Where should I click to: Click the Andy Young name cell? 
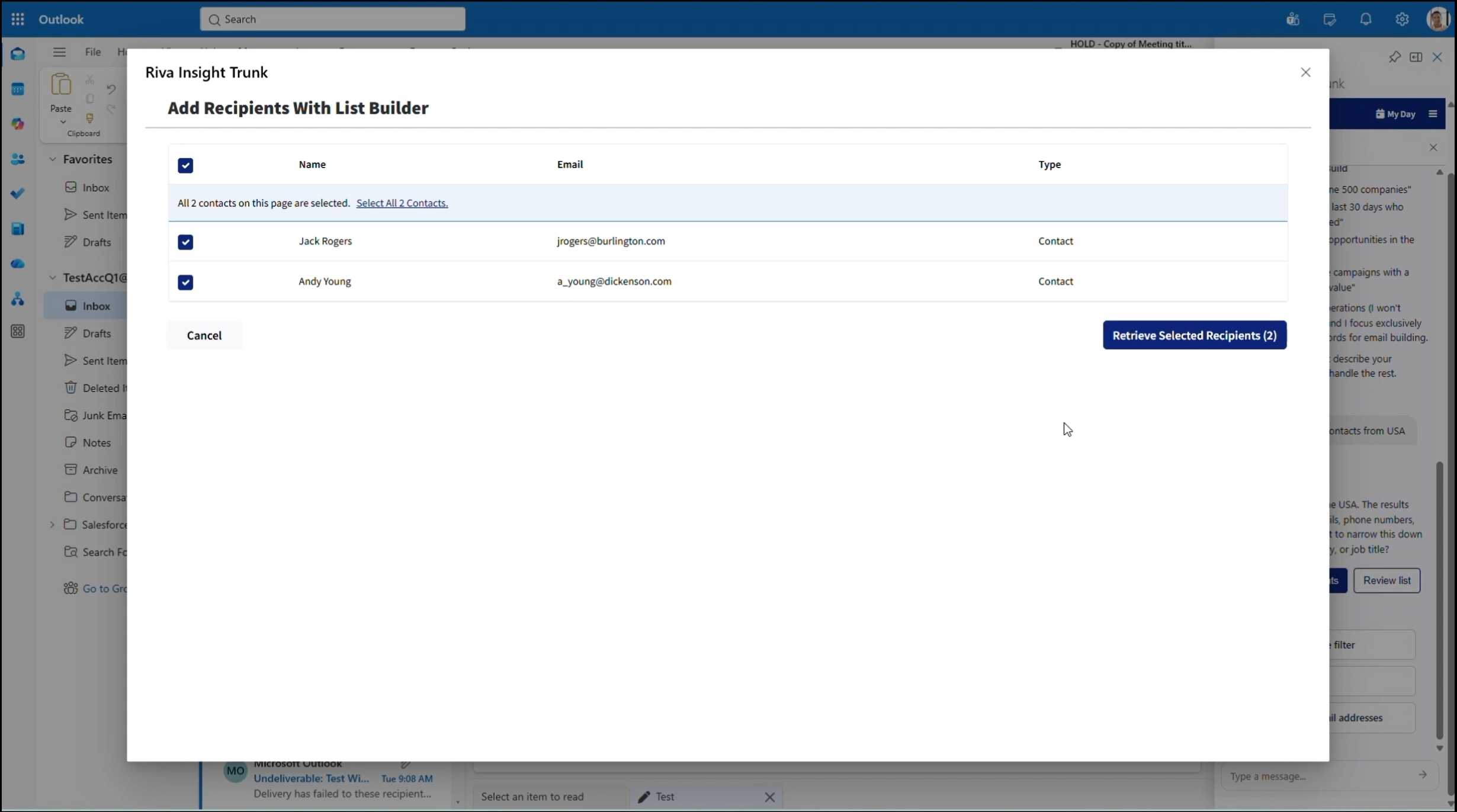325,281
